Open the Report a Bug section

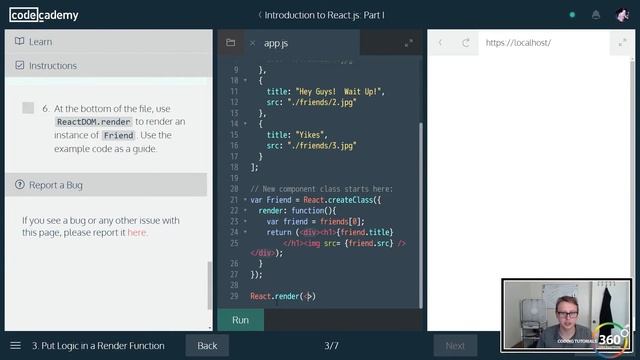click(x=106, y=184)
